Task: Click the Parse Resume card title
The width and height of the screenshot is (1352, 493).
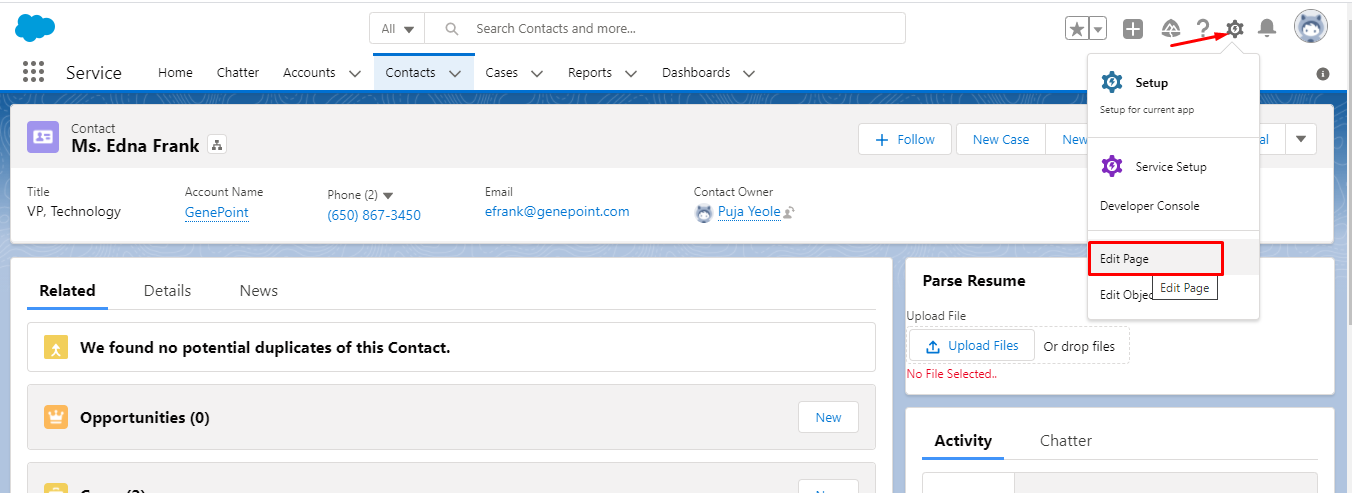Action: pos(974,281)
